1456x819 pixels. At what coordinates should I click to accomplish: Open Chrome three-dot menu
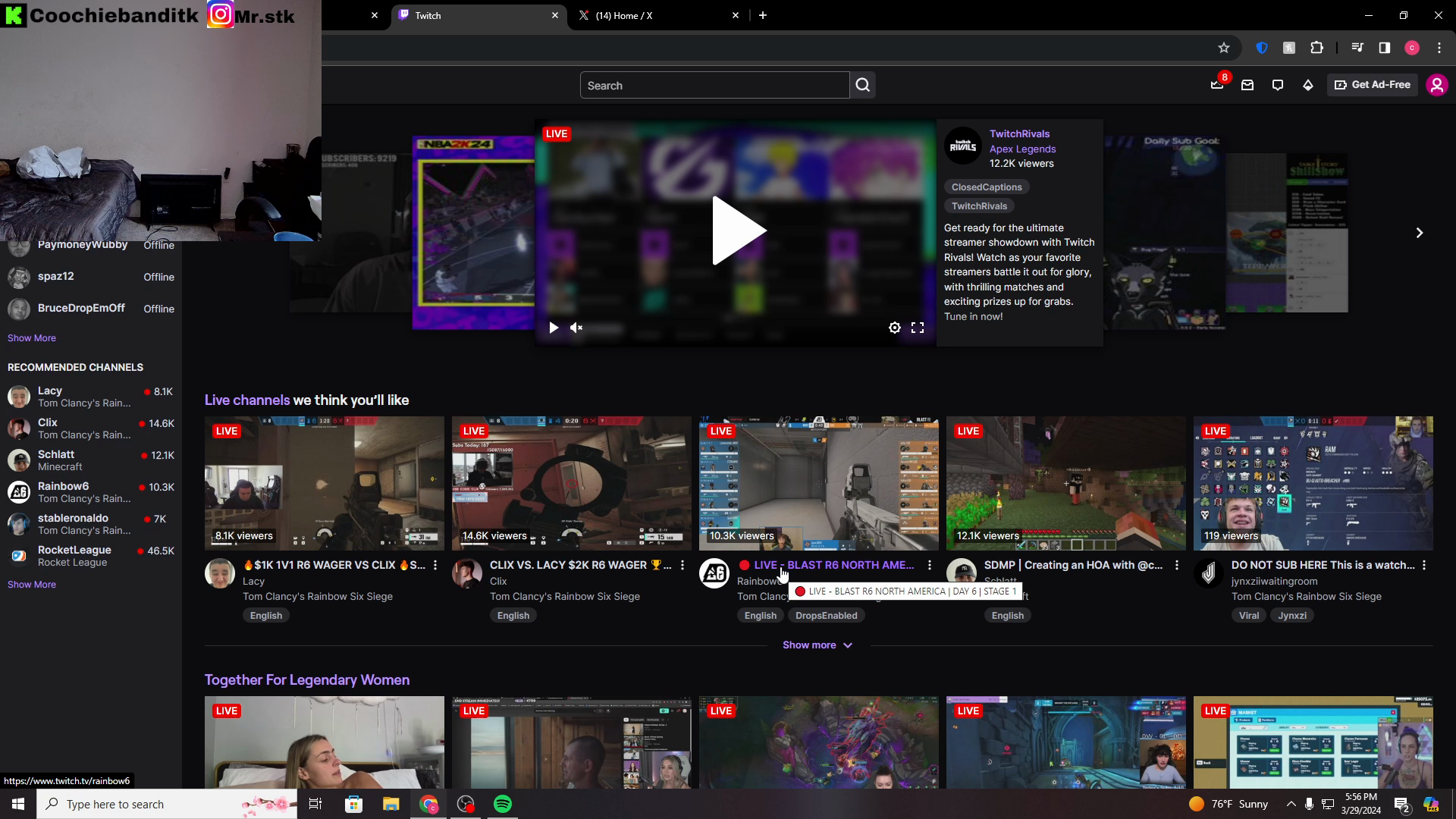click(1439, 48)
